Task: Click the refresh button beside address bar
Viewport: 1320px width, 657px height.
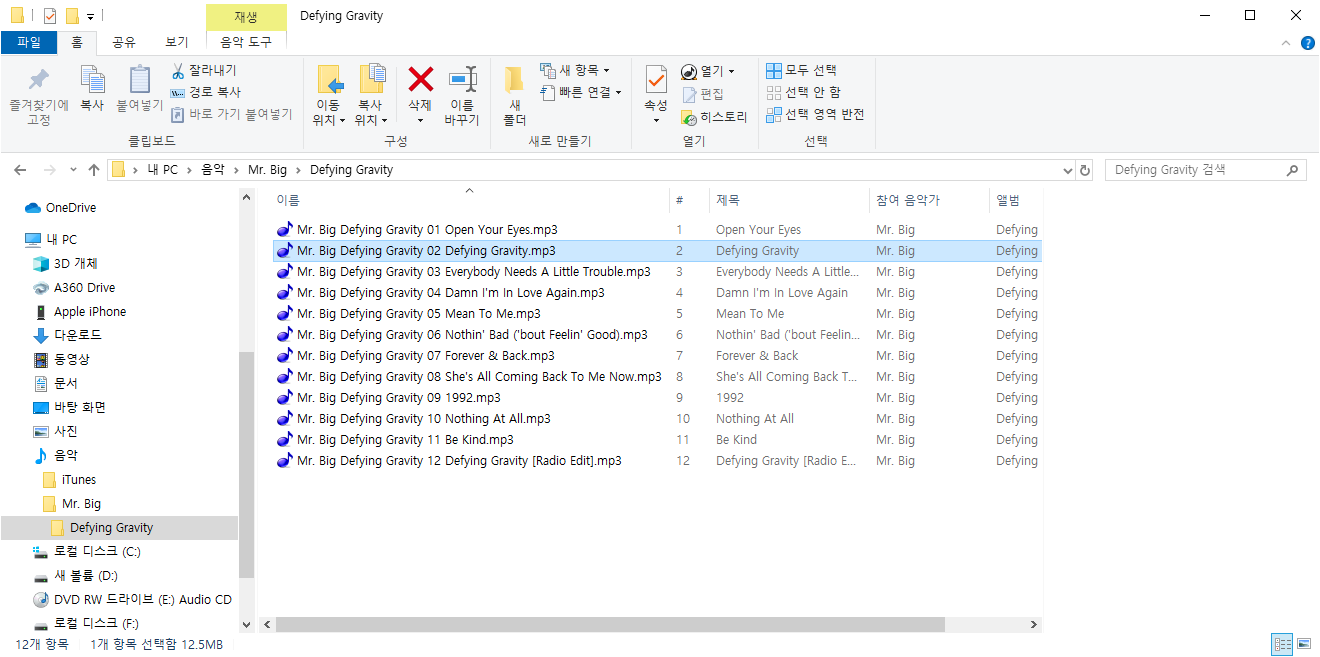Action: (x=1086, y=170)
